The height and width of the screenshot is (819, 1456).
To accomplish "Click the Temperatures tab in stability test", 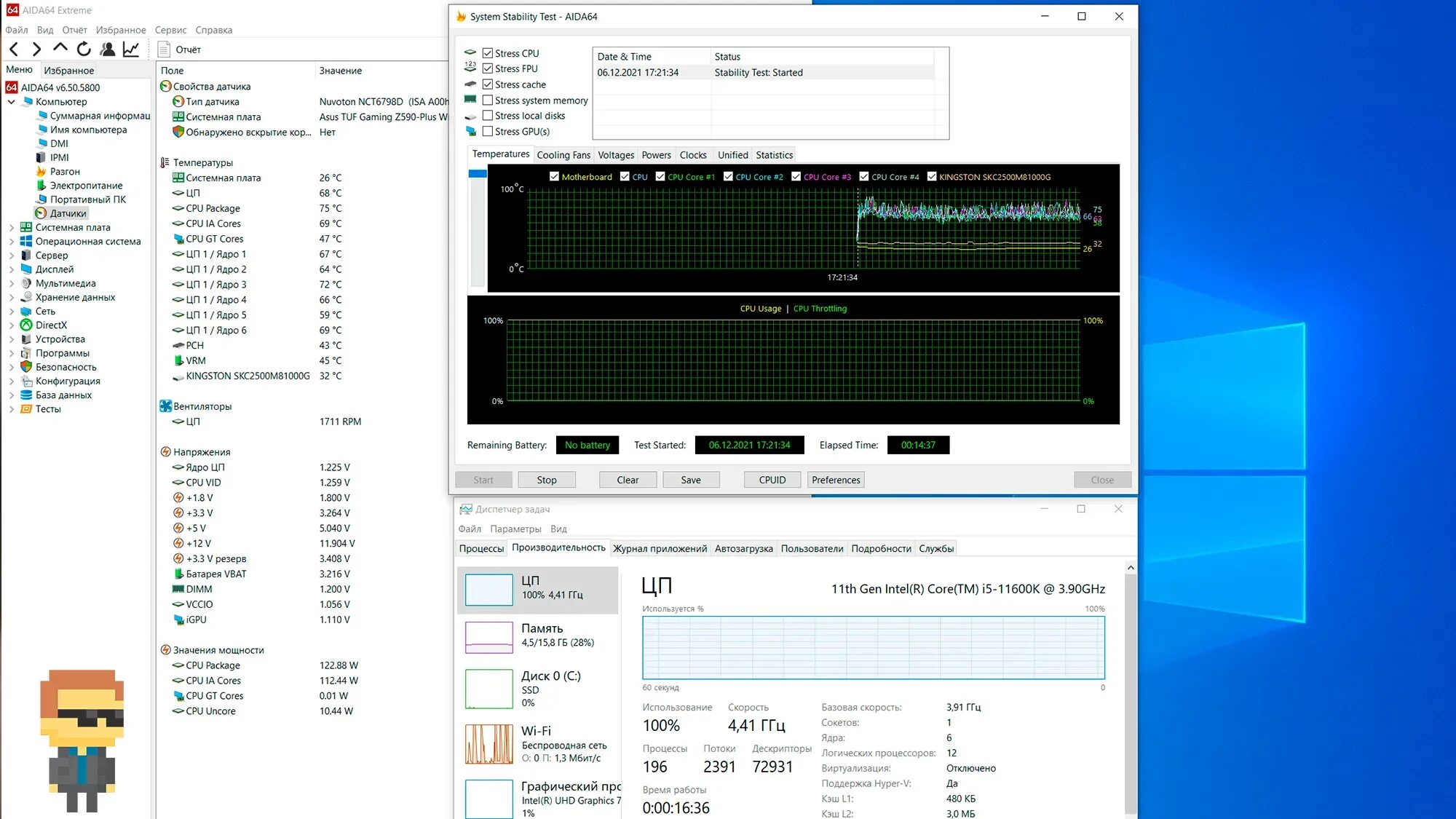I will tap(500, 154).
